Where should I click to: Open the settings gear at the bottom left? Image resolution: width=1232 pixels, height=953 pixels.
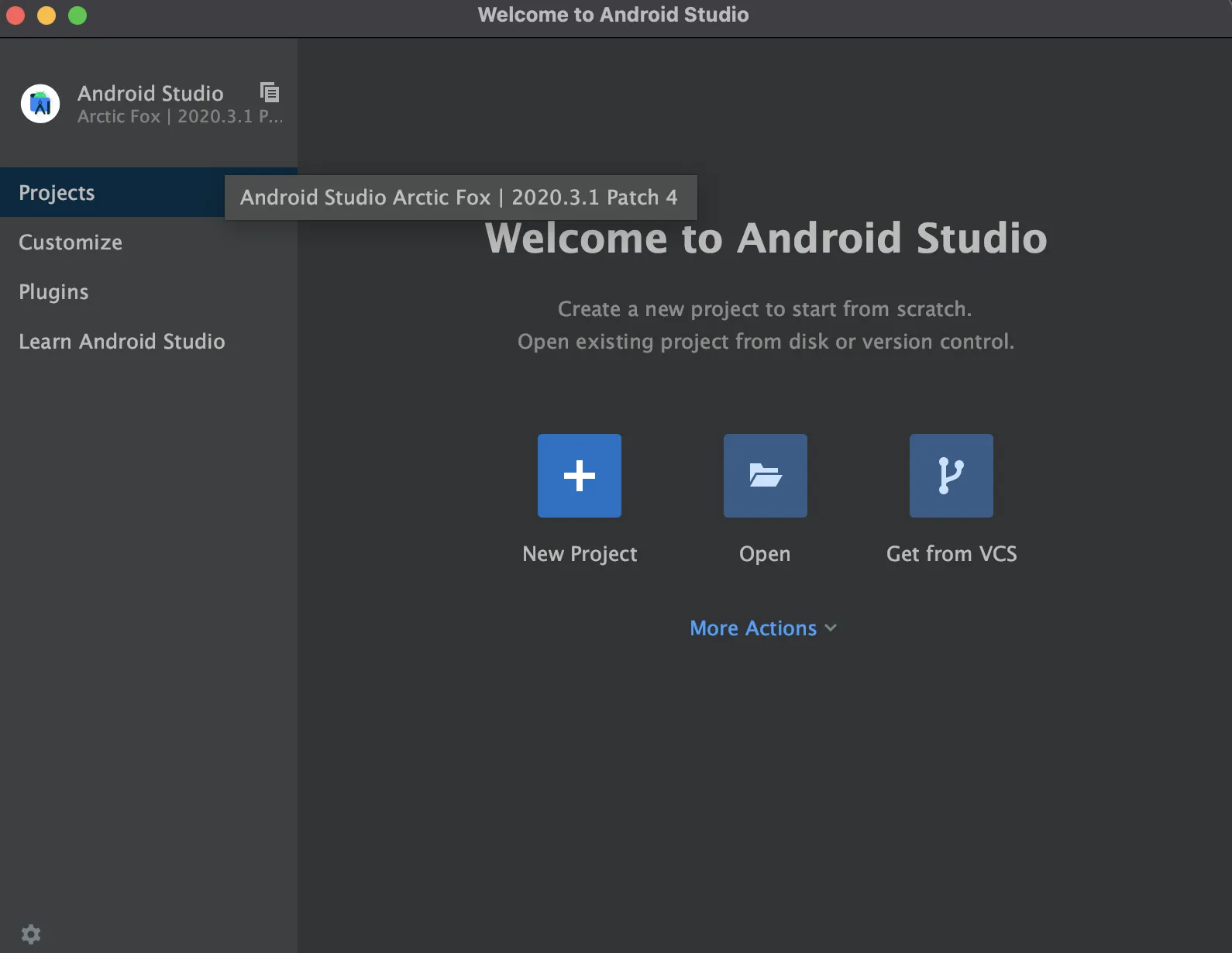click(31, 934)
